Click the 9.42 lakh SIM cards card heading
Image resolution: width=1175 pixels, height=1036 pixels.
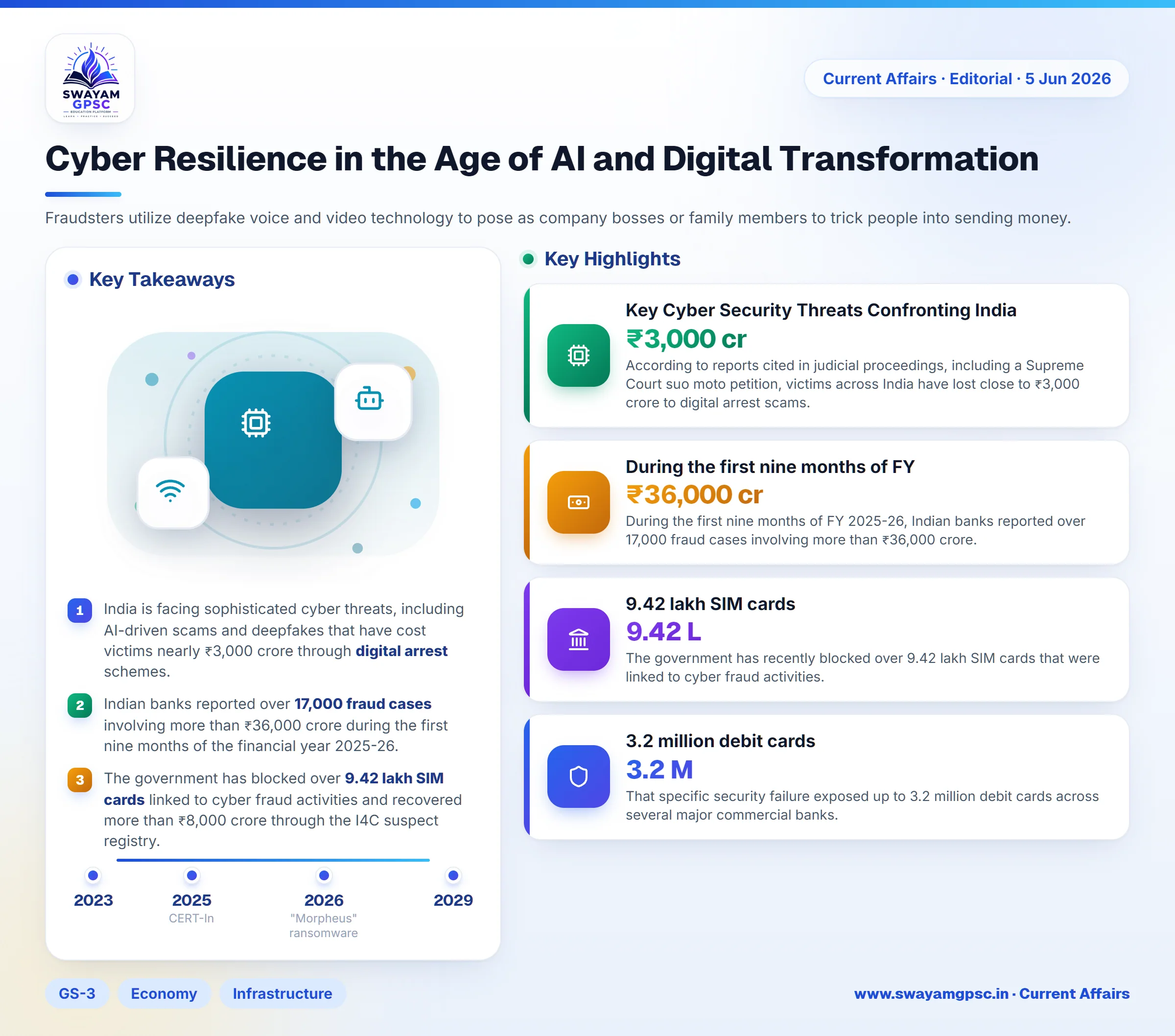pyautogui.click(x=710, y=604)
